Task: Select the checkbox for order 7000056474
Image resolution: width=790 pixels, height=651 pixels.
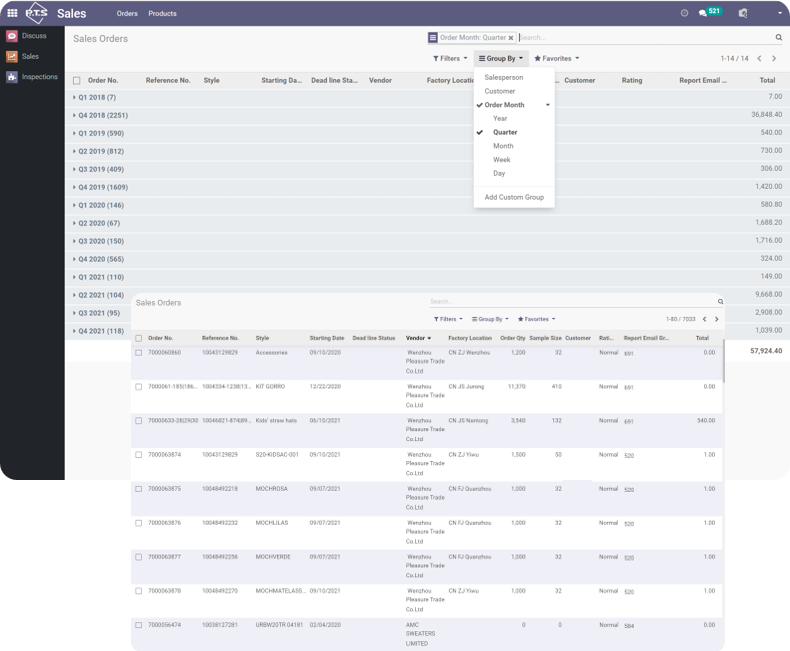Action: click(x=139, y=625)
